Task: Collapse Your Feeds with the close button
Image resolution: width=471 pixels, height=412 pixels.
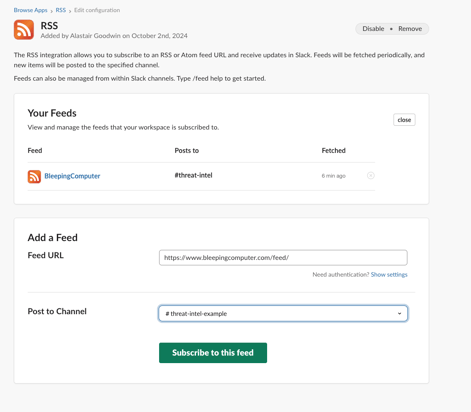Action: click(x=404, y=120)
